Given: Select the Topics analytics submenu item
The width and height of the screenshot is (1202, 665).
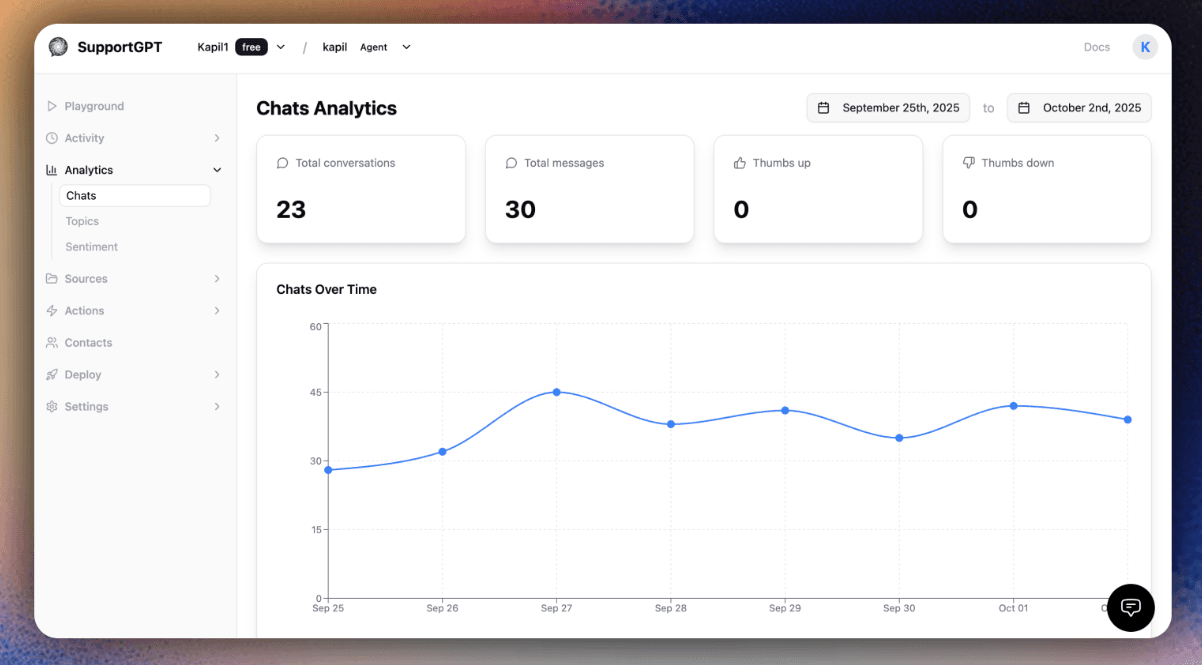Looking at the screenshot, I should (x=82, y=221).
